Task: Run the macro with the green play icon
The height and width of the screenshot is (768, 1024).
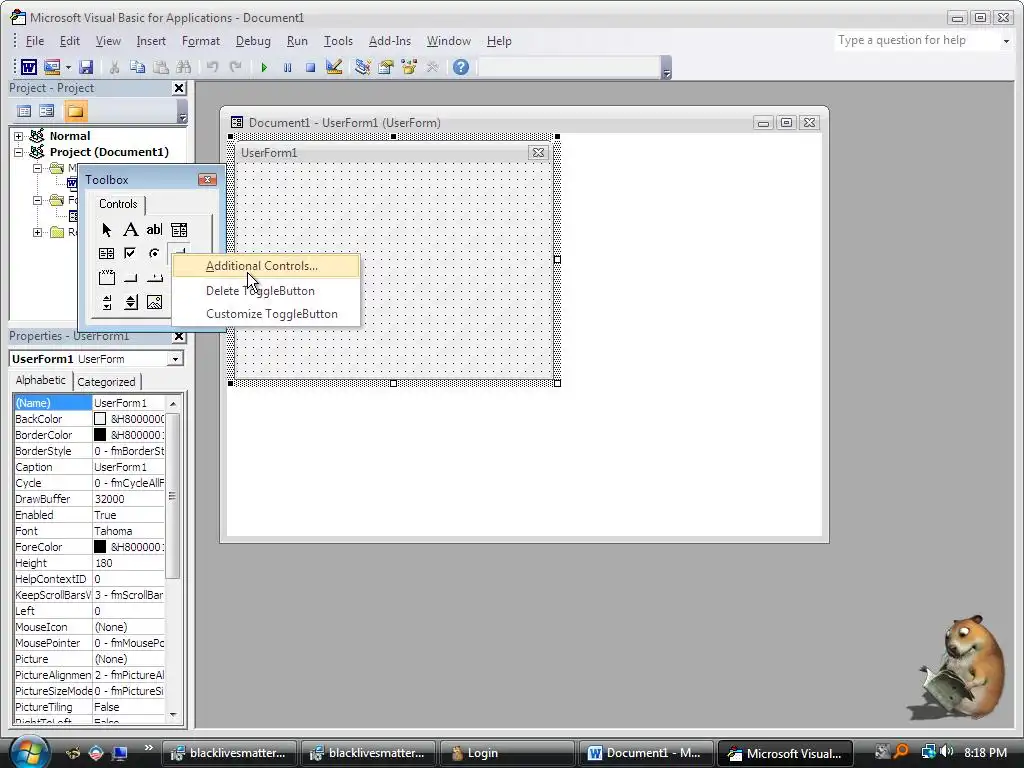Action: click(264, 67)
